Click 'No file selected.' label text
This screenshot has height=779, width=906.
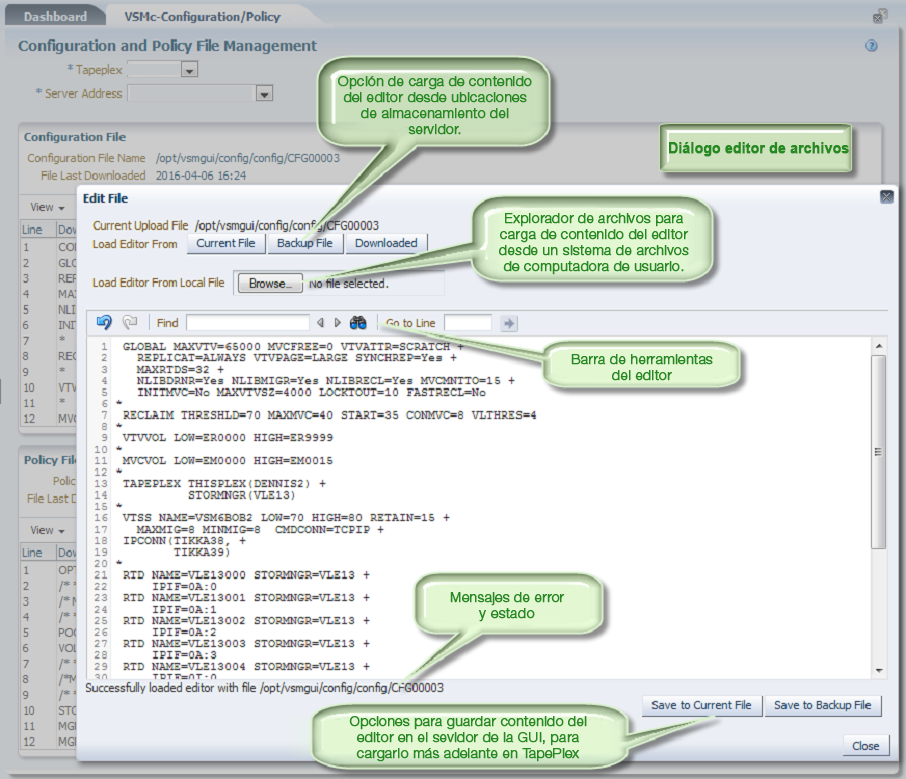point(348,284)
